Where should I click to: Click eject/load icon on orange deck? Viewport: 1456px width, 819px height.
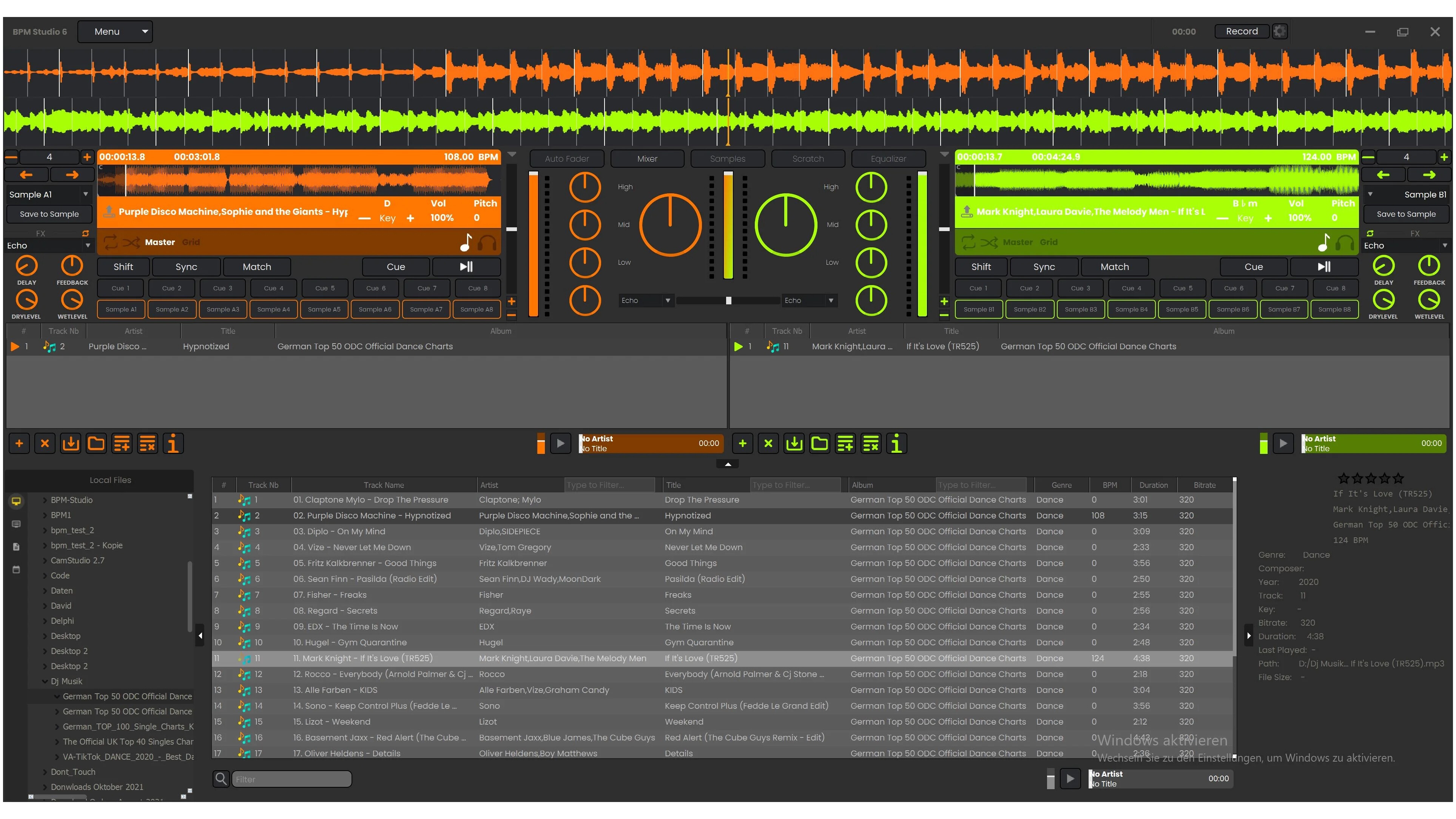click(x=108, y=211)
